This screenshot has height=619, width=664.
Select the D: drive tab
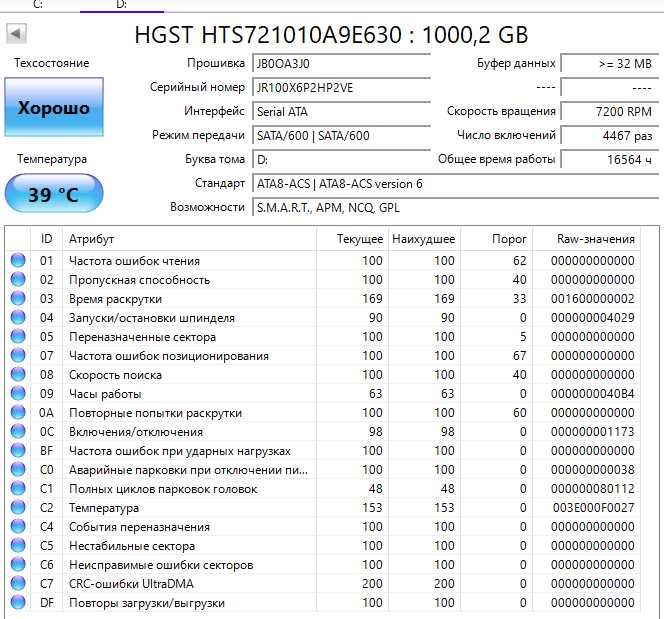122,5
